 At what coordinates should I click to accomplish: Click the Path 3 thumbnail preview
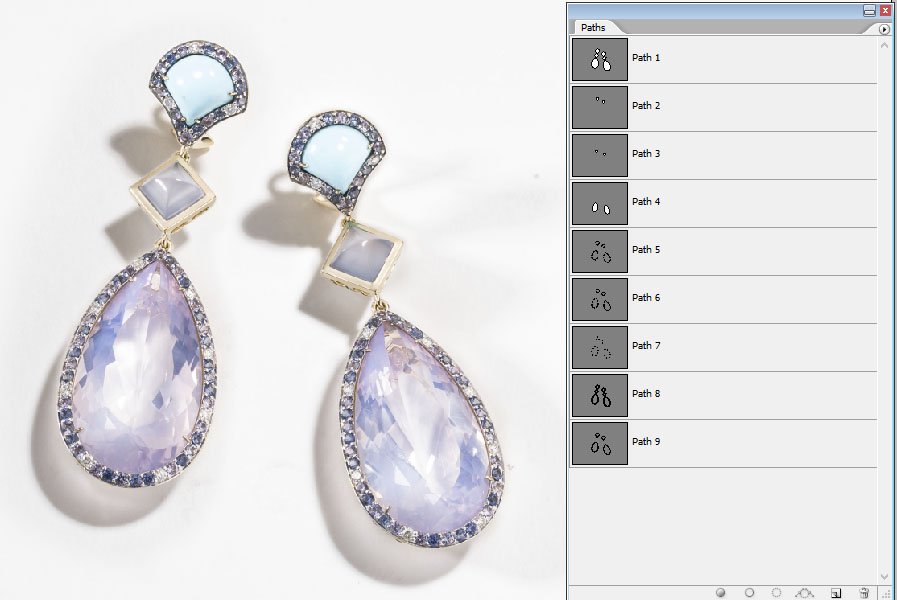tap(599, 154)
